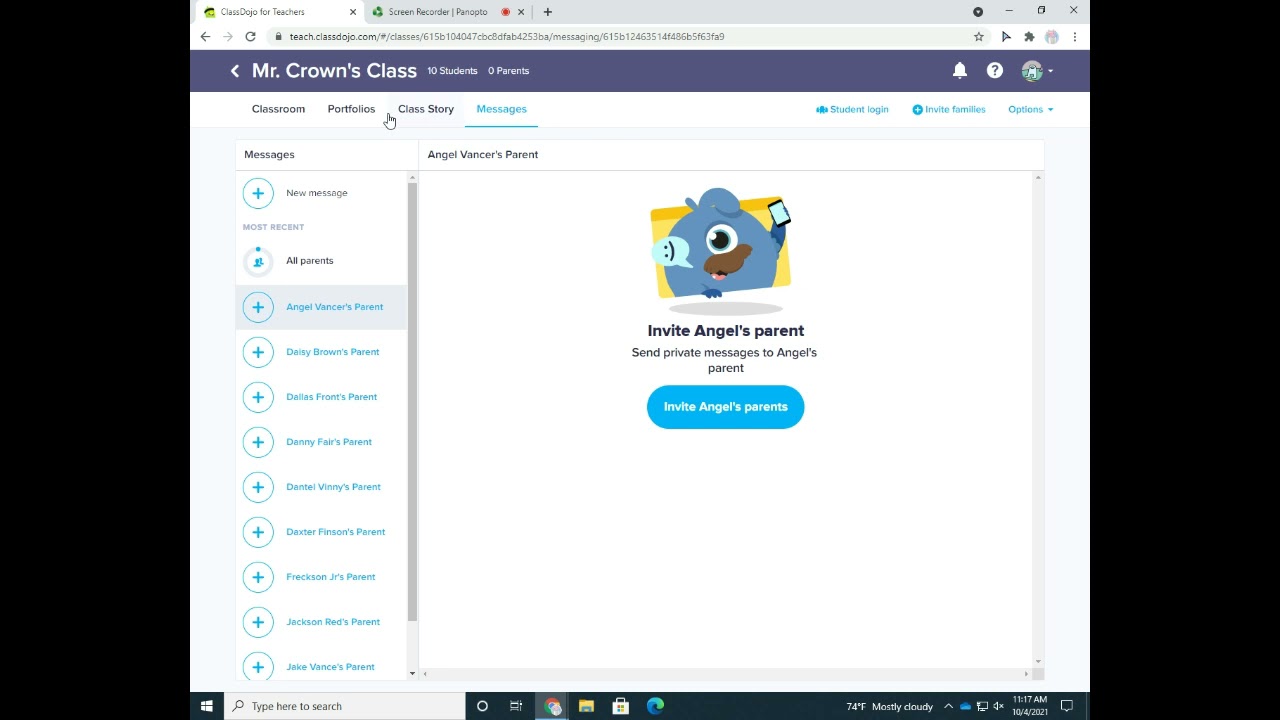This screenshot has height=720, width=1280.
Task: Expand the Options dropdown
Action: pos(1030,109)
